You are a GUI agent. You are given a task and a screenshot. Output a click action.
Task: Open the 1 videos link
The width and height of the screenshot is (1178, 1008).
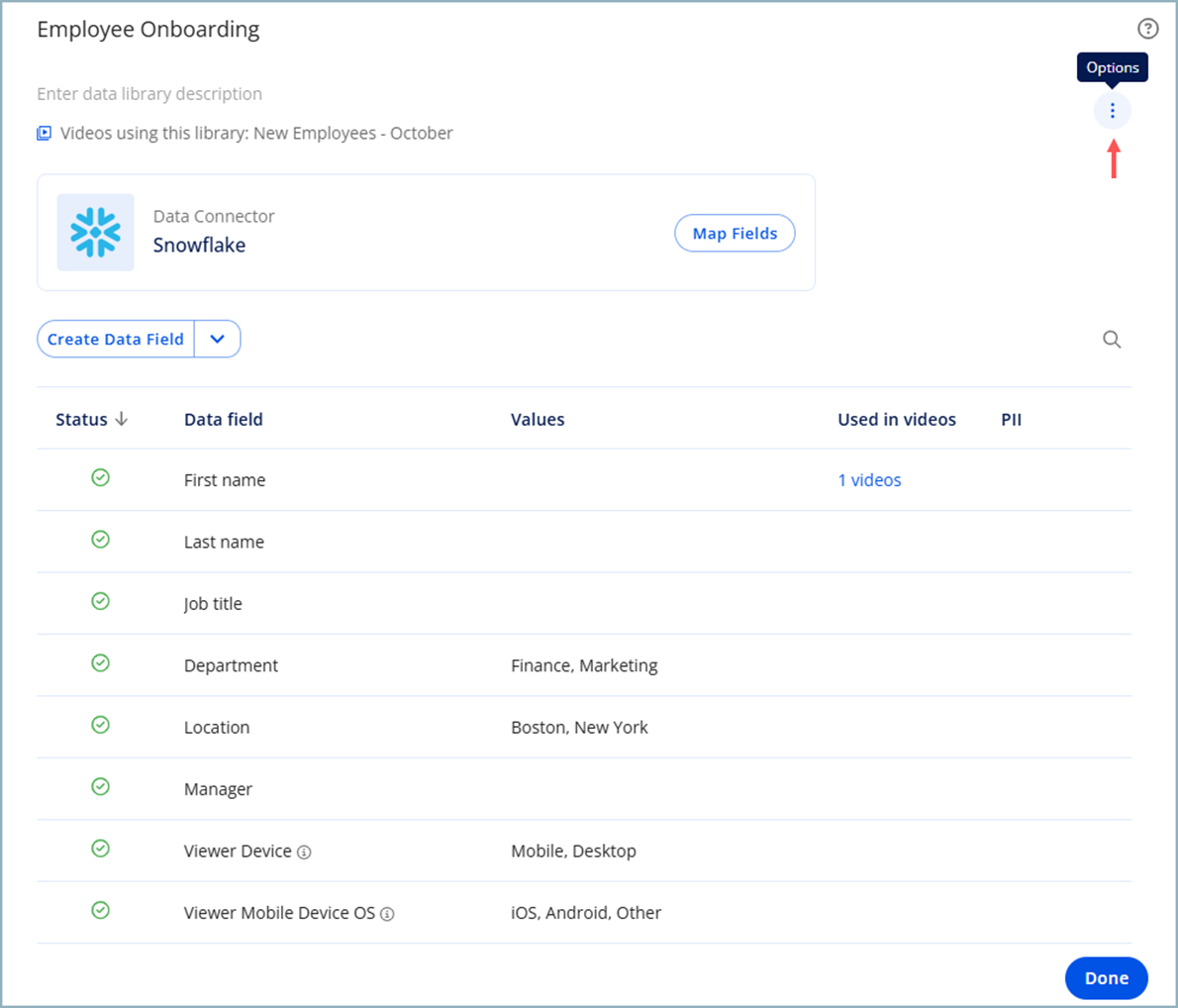coord(869,480)
